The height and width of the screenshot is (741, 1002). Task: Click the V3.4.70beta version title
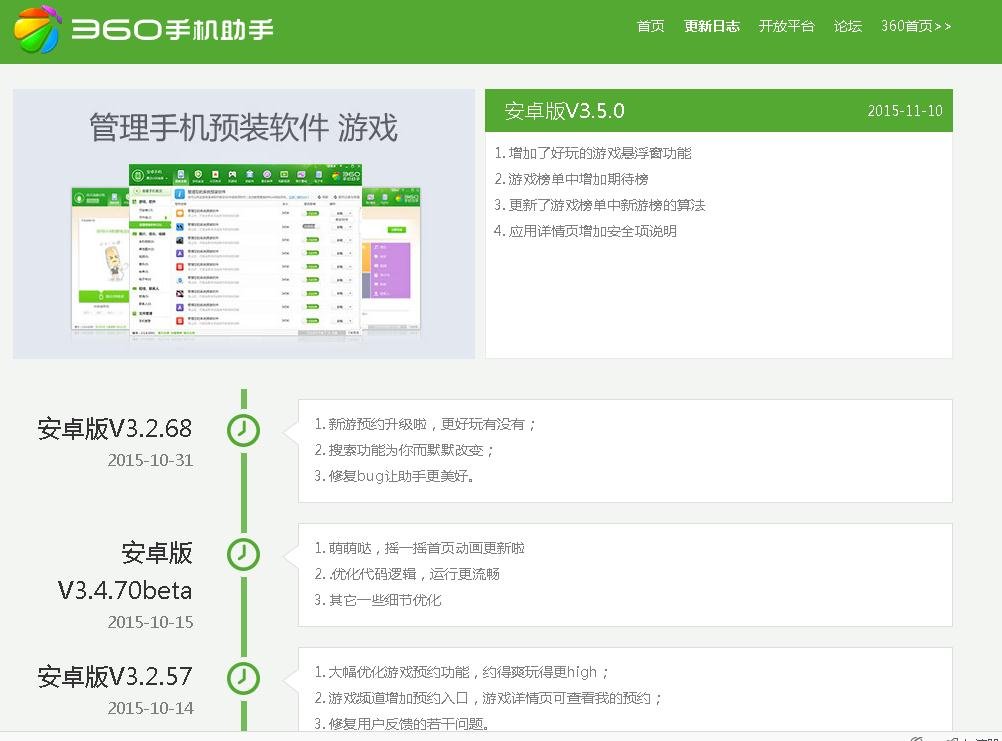[x=125, y=571]
